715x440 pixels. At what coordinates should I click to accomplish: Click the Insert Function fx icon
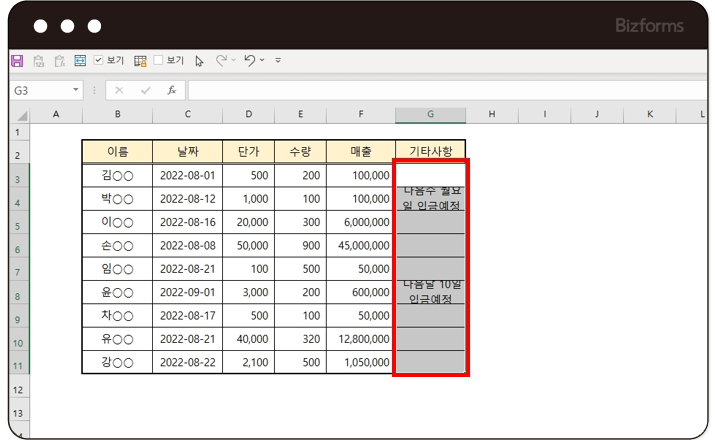(171, 90)
